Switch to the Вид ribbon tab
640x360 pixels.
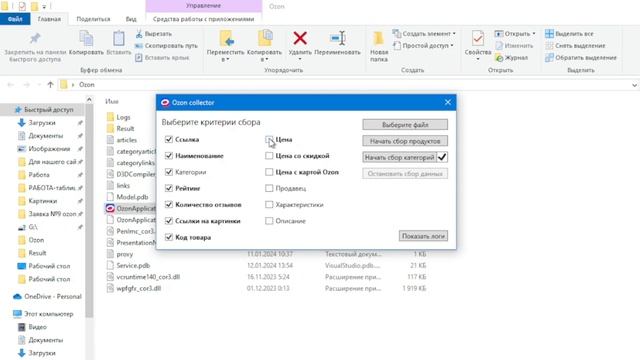[131, 19]
